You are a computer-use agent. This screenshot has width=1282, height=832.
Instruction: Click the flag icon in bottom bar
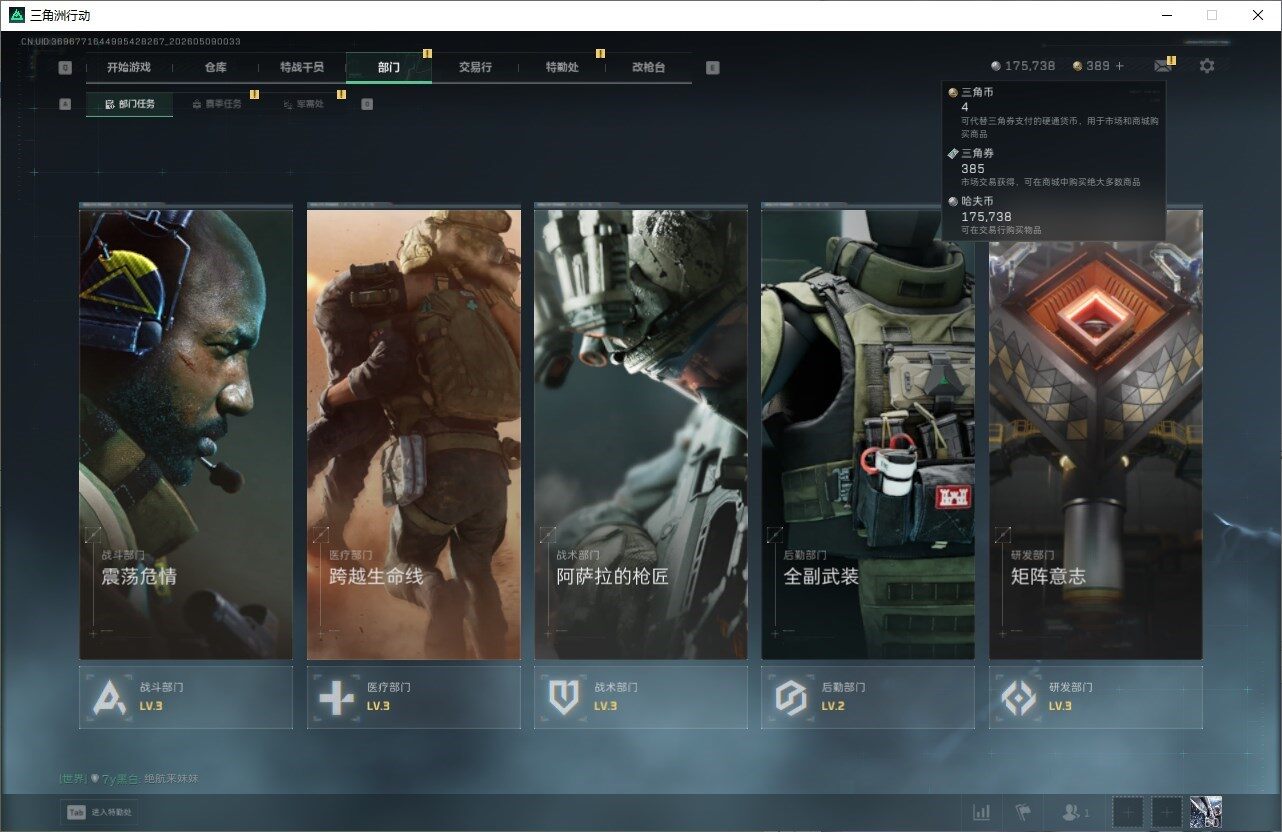(x=1023, y=812)
